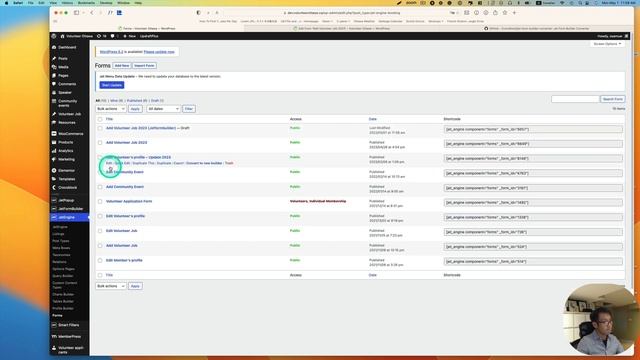Open Products via its sidebar icon
This screenshot has width=640, height=360.
click(54, 142)
